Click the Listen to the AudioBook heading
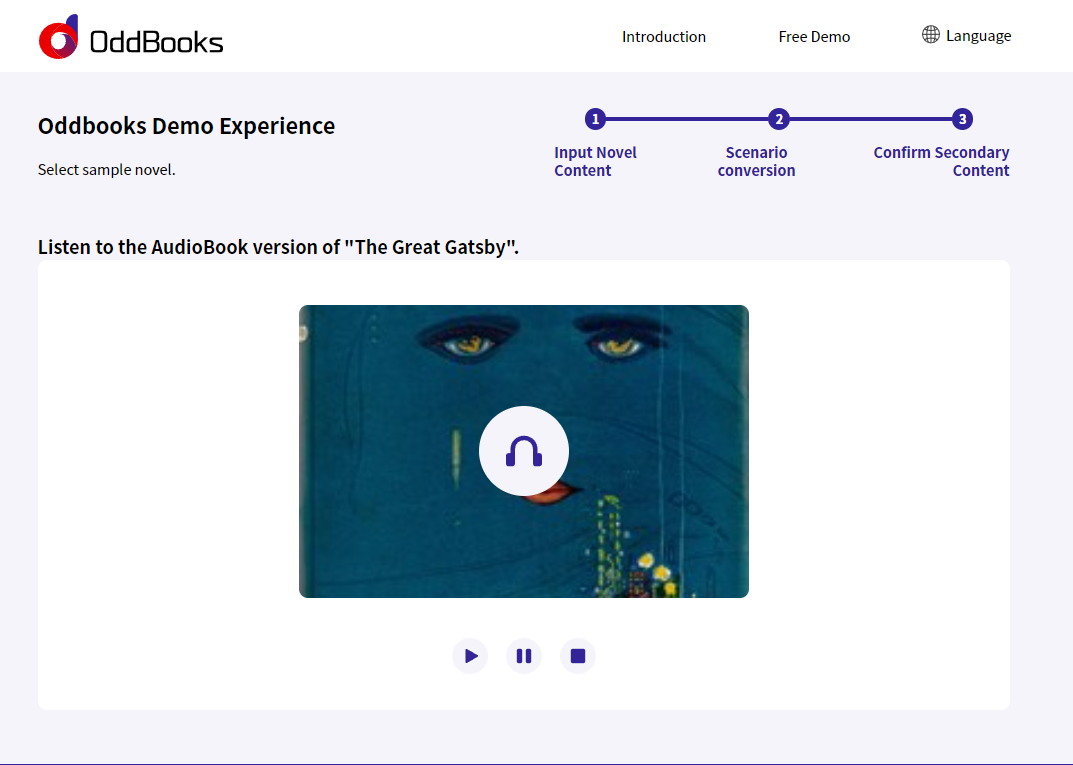Screen dimensions: 1073x765 pyautogui.click(x=279, y=247)
